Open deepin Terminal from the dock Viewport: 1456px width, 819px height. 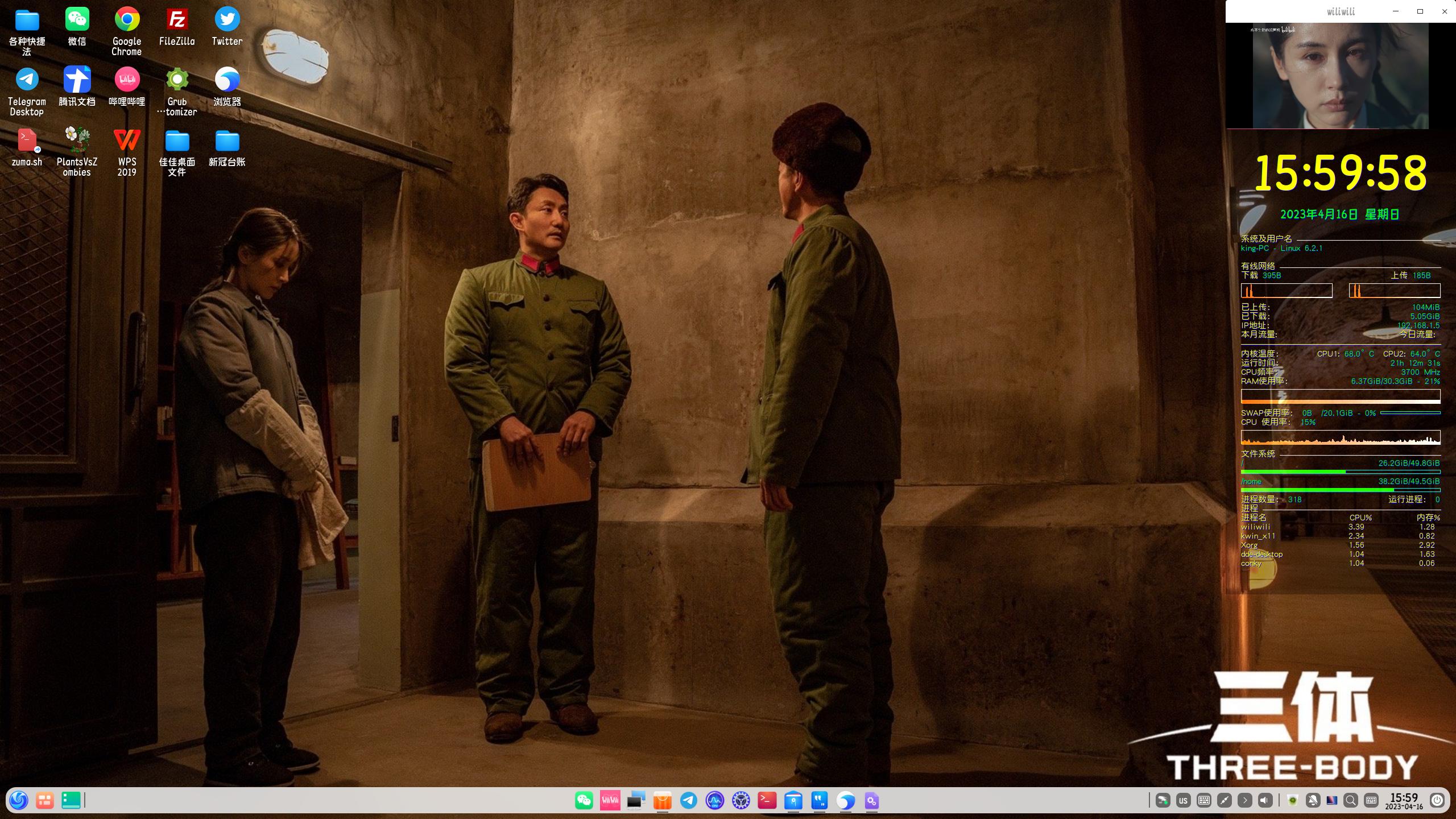pyautogui.click(x=767, y=800)
